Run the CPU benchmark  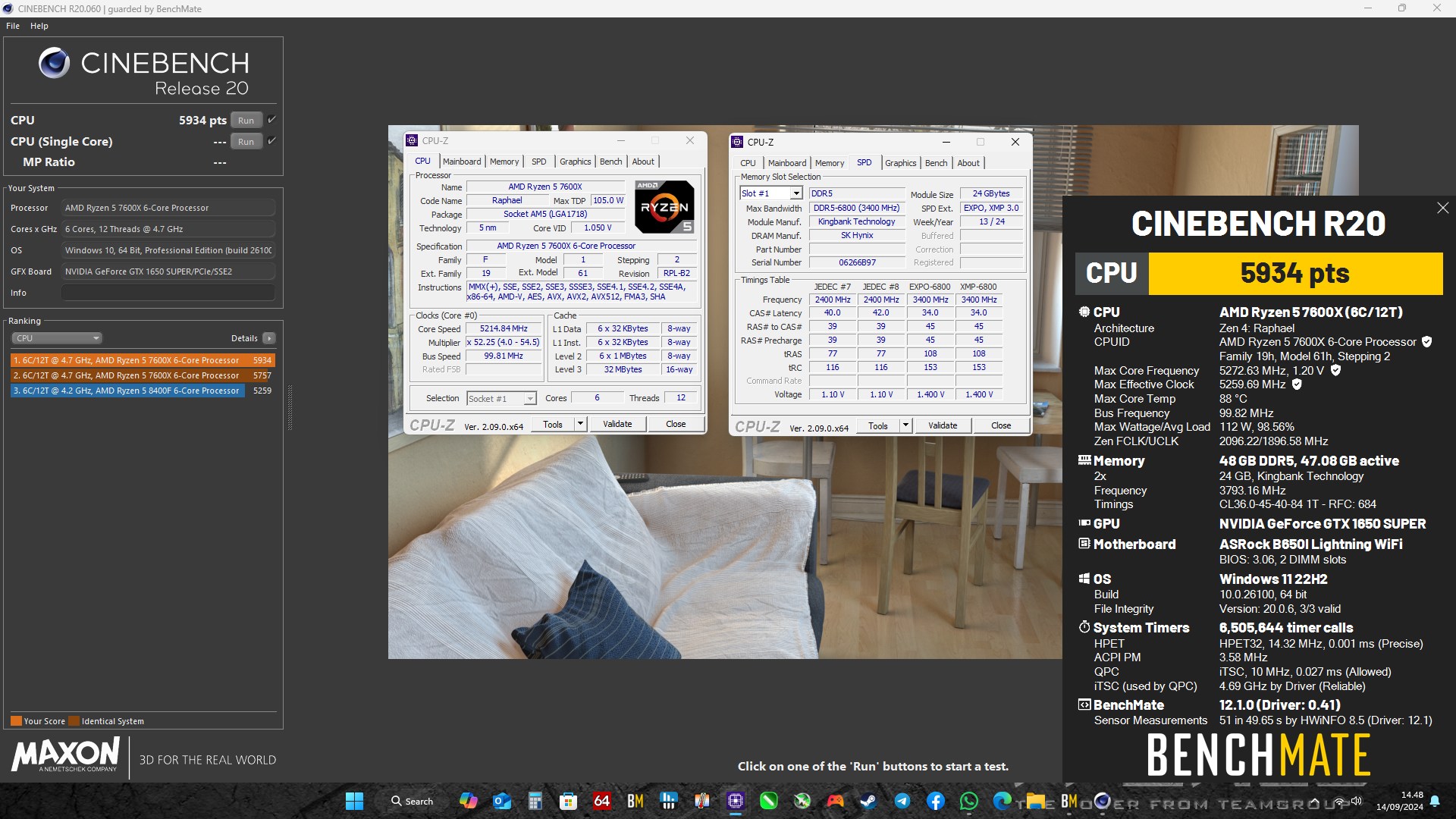point(246,120)
